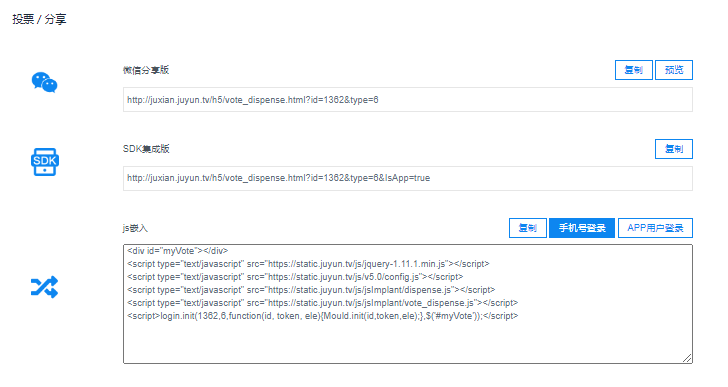Click the js嵌入 label
Viewport: 728px width, 387px height.
click(135, 228)
